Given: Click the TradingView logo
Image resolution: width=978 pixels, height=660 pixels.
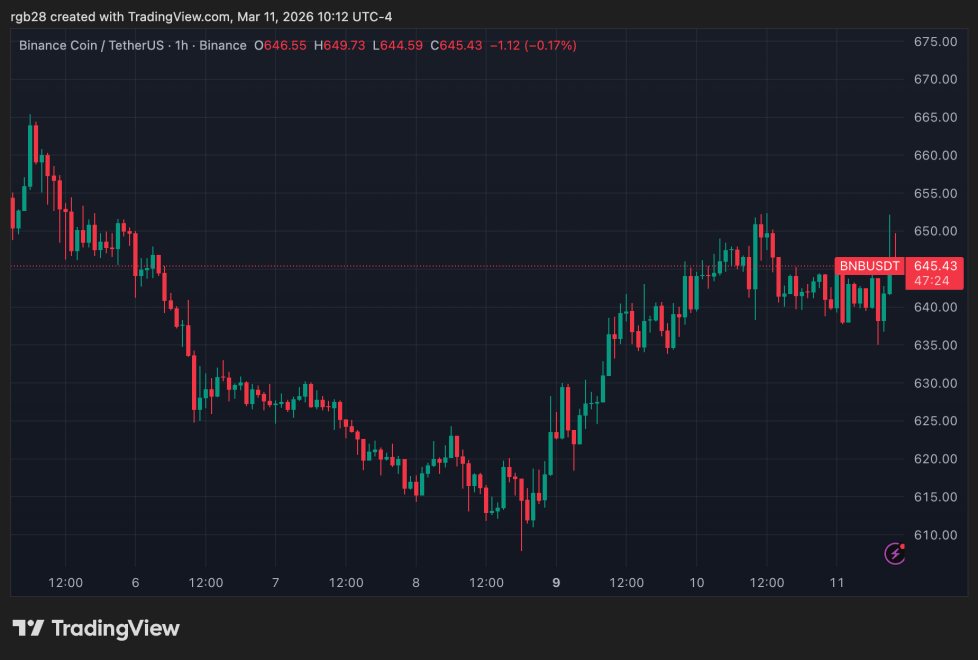Looking at the screenshot, I should [x=96, y=629].
